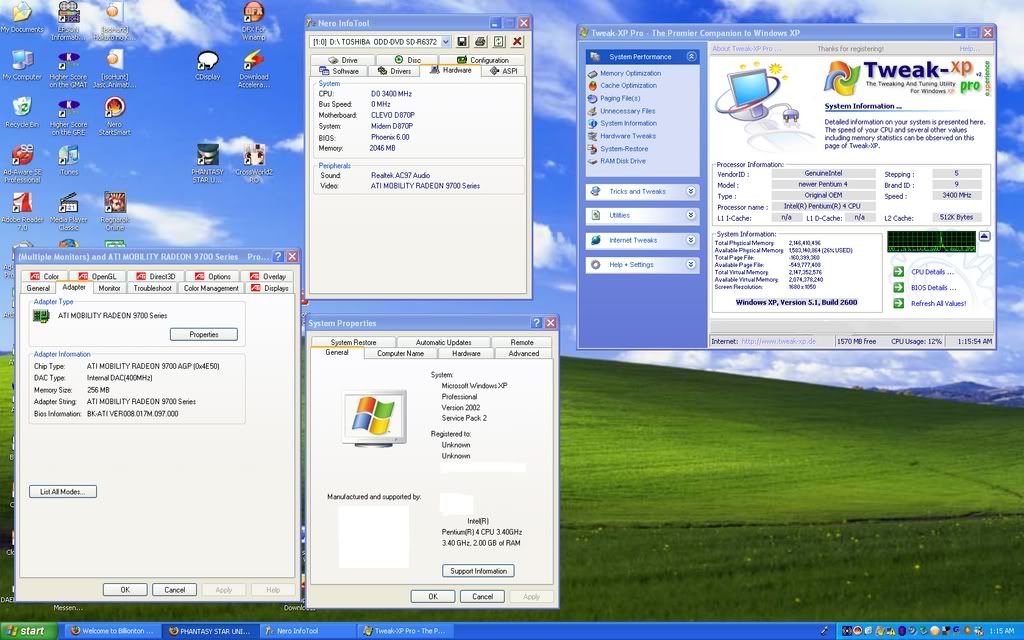Click the save icon in Nero InfoTool
This screenshot has width=1024, height=640.
tap(462, 42)
